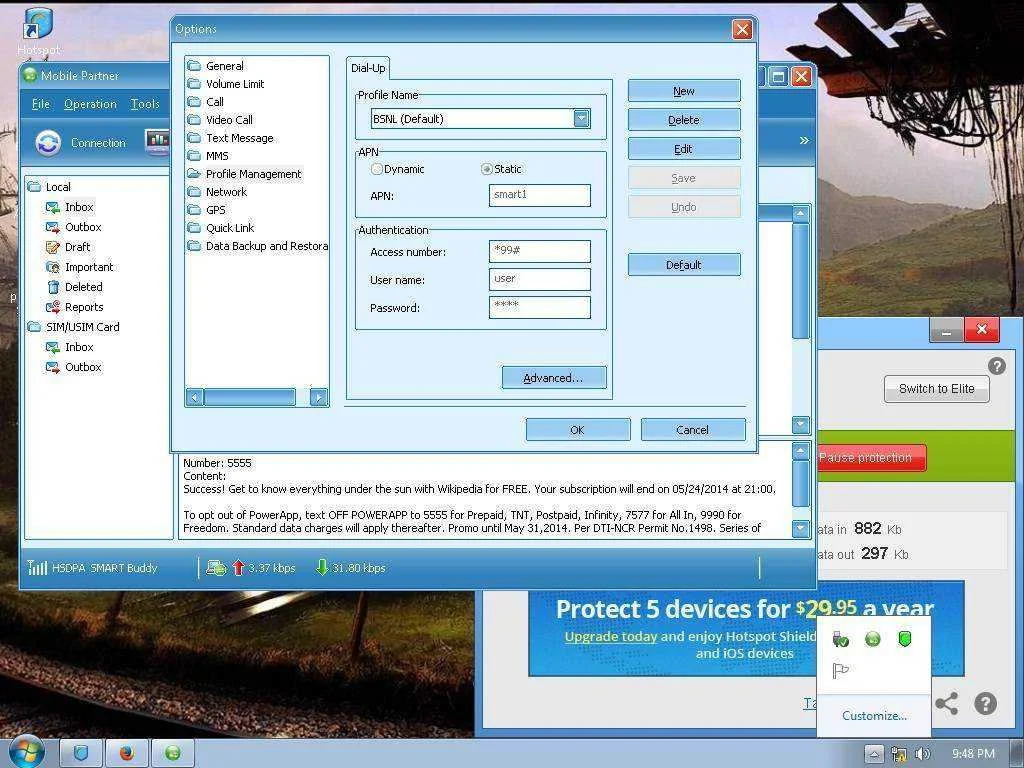Image resolution: width=1024 pixels, height=768 pixels.
Task: Click the share icon in Hotspot Shield
Action: (946, 703)
